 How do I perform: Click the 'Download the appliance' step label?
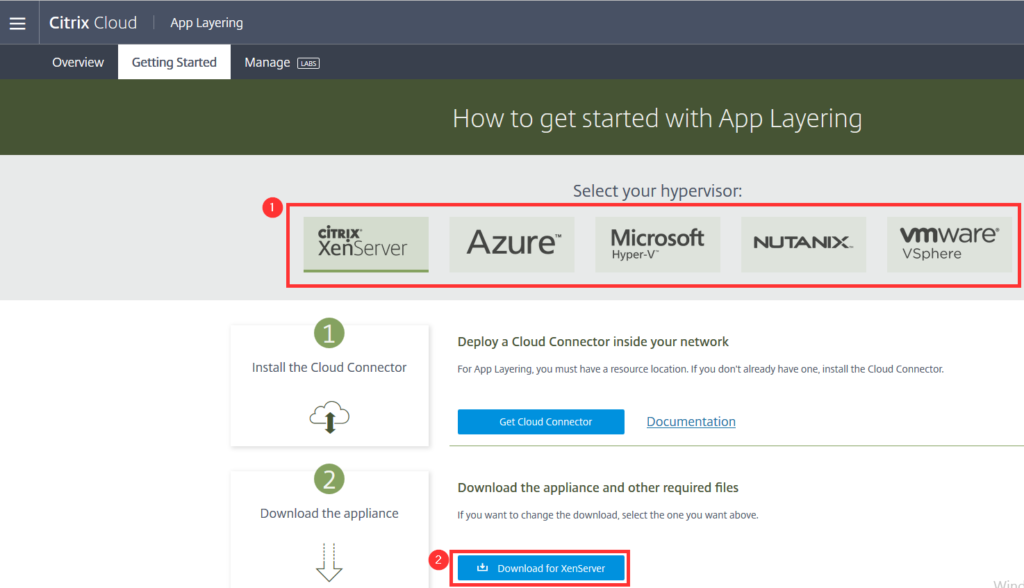329,514
